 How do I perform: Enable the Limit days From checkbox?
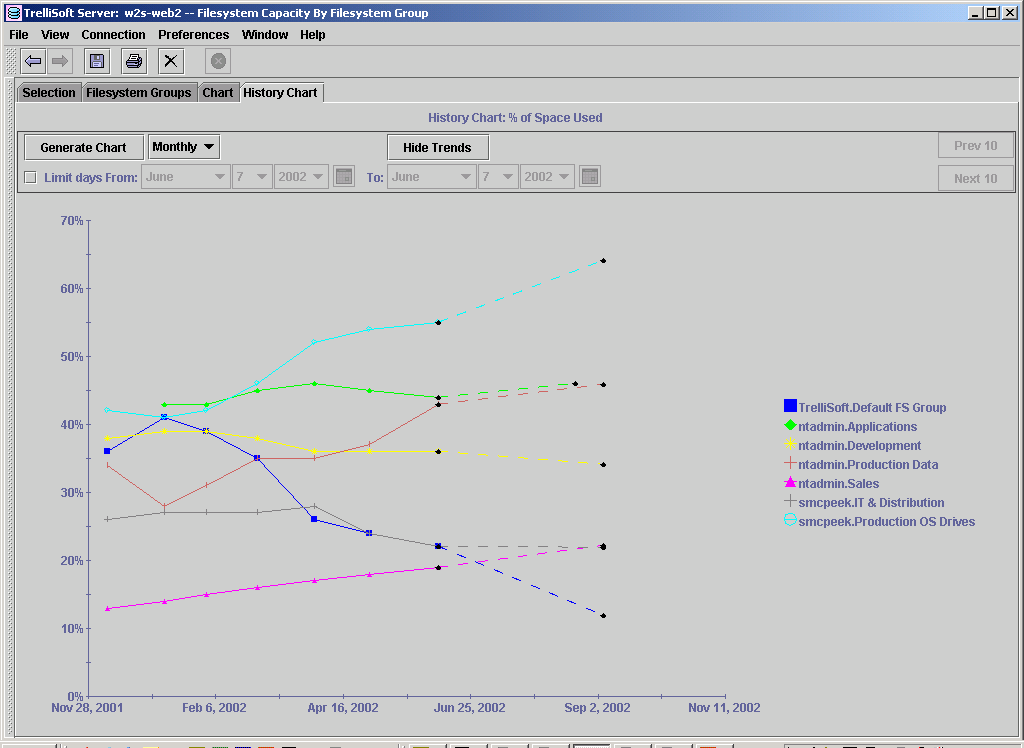click(31, 178)
